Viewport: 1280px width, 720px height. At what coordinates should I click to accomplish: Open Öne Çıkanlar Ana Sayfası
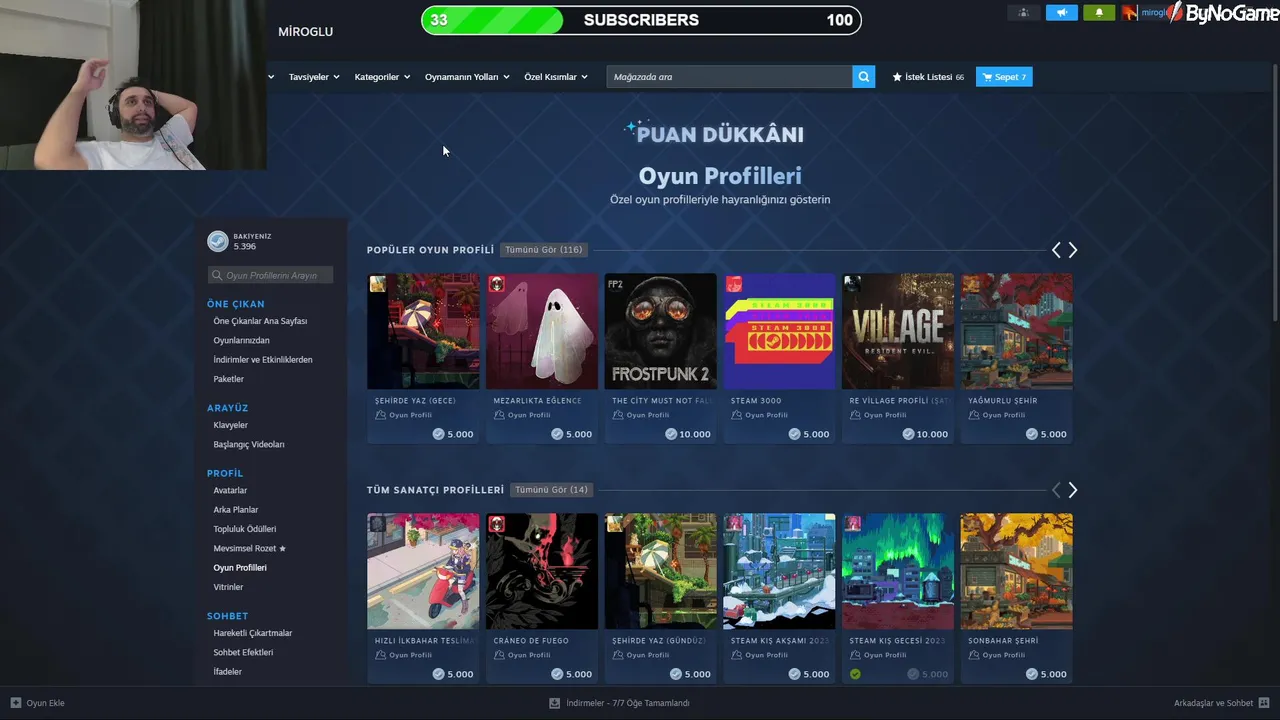pyautogui.click(x=260, y=321)
